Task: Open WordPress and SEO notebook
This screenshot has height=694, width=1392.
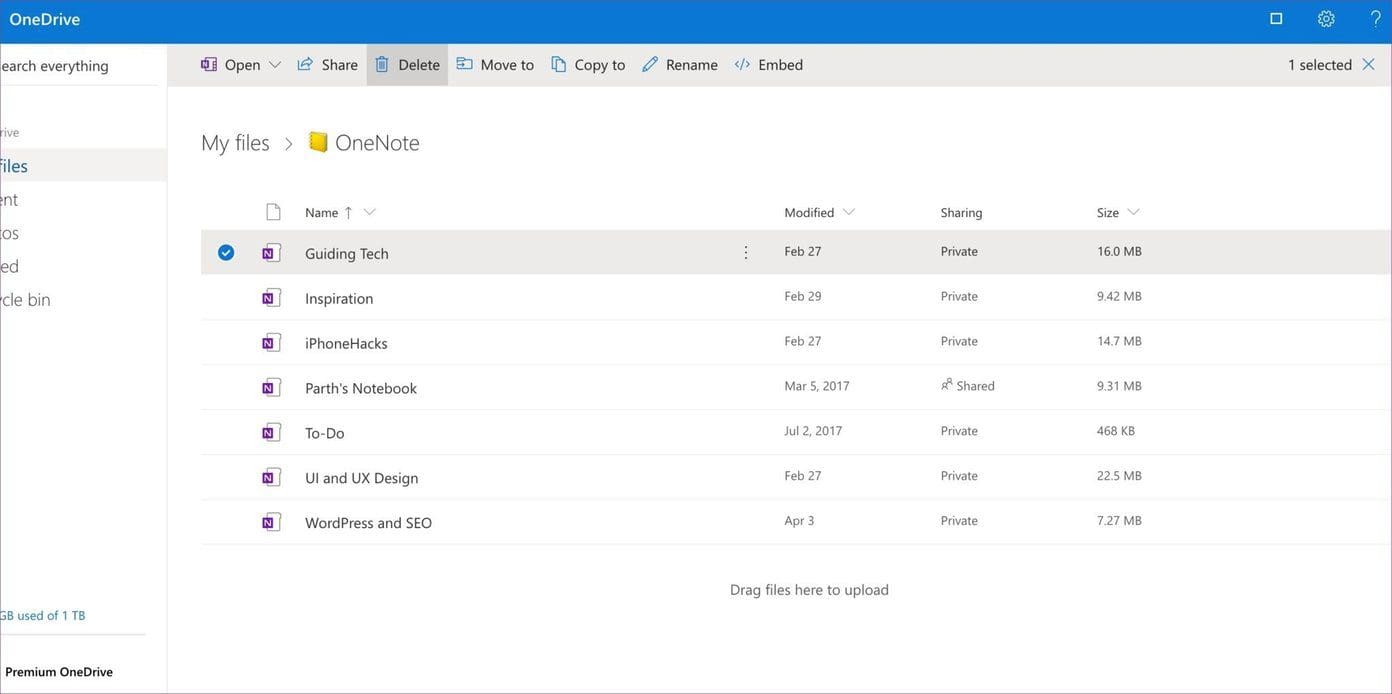Action: pyautogui.click(x=368, y=523)
